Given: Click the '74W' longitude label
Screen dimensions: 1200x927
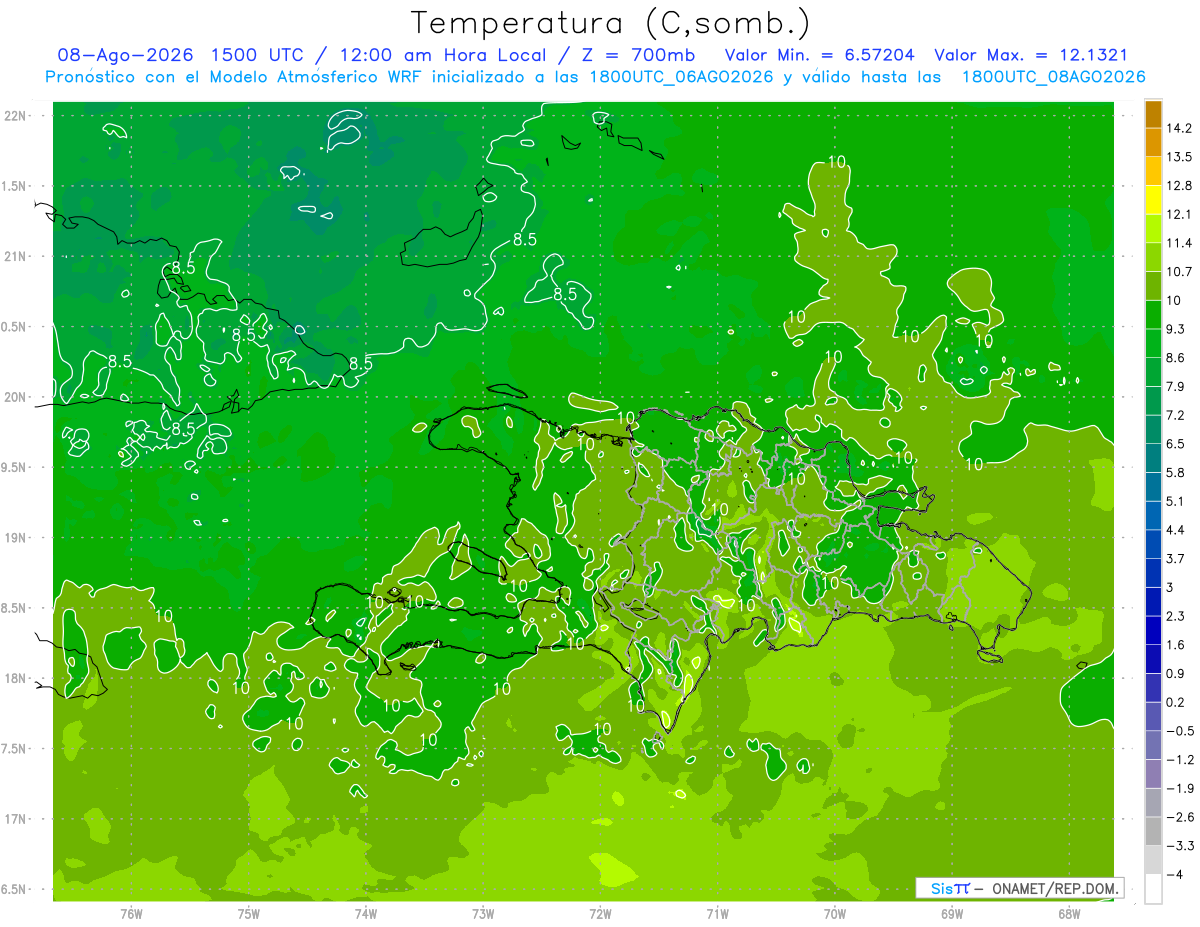Looking at the screenshot, I should click(x=366, y=914).
